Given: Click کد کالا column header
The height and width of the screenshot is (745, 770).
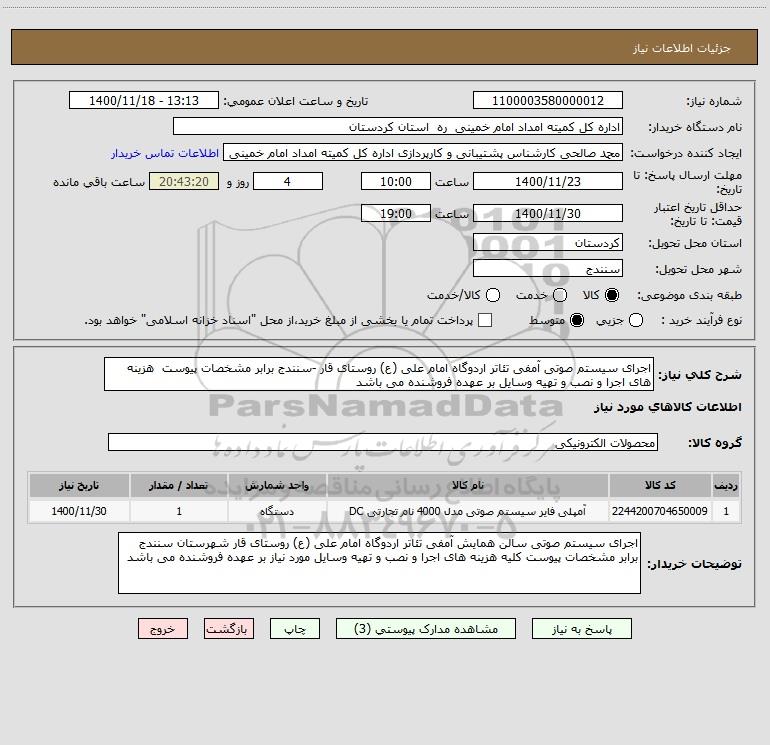Looking at the screenshot, I should [x=660, y=485].
